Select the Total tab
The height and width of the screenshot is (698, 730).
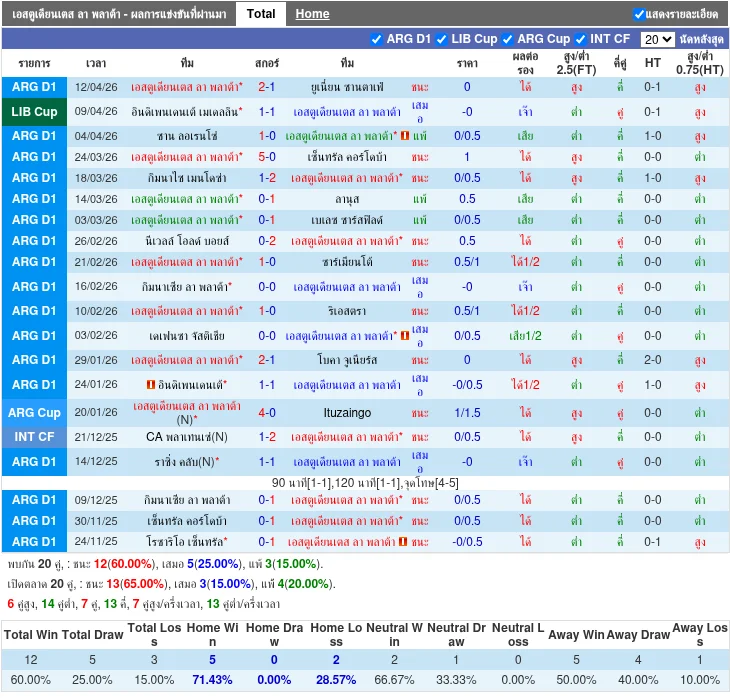(x=261, y=14)
